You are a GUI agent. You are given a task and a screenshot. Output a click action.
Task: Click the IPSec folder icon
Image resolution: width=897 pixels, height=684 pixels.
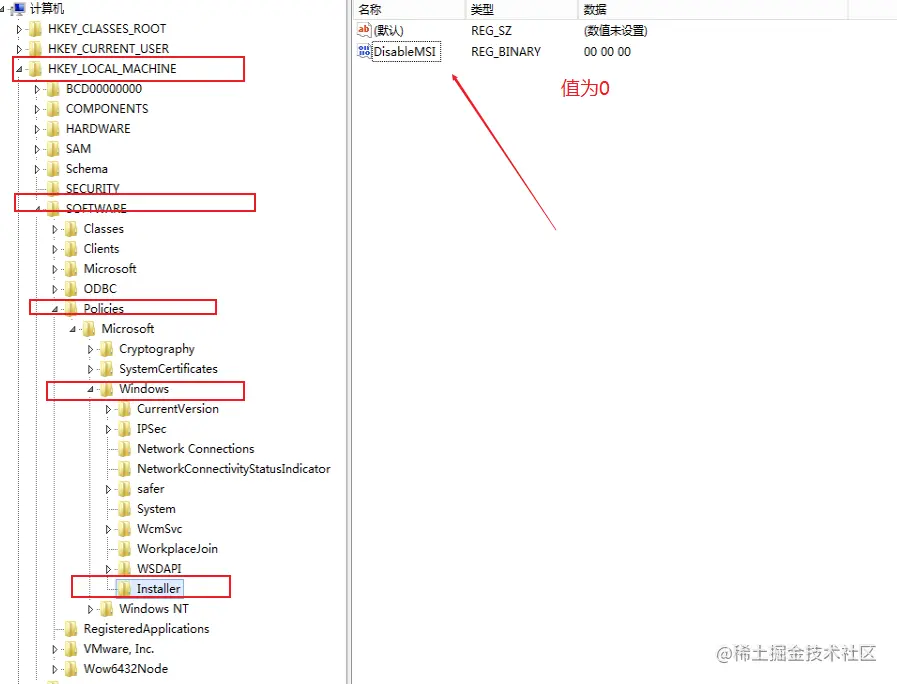124,429
